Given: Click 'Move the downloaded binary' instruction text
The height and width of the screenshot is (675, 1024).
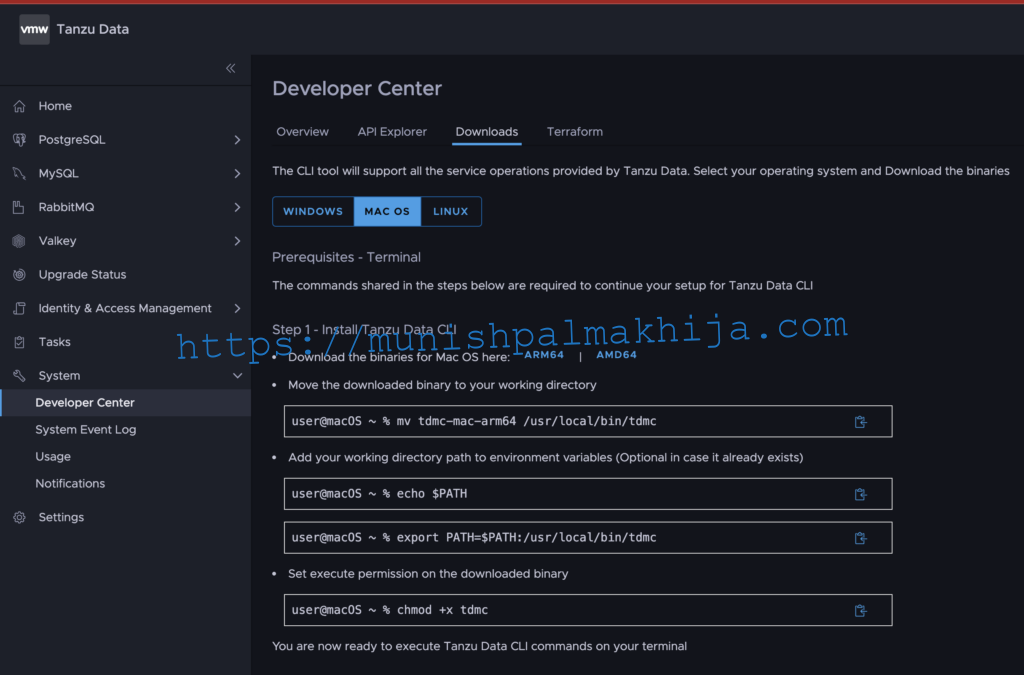Looking at the screenshot, I should pyautogui.click(x=442, y=385).
